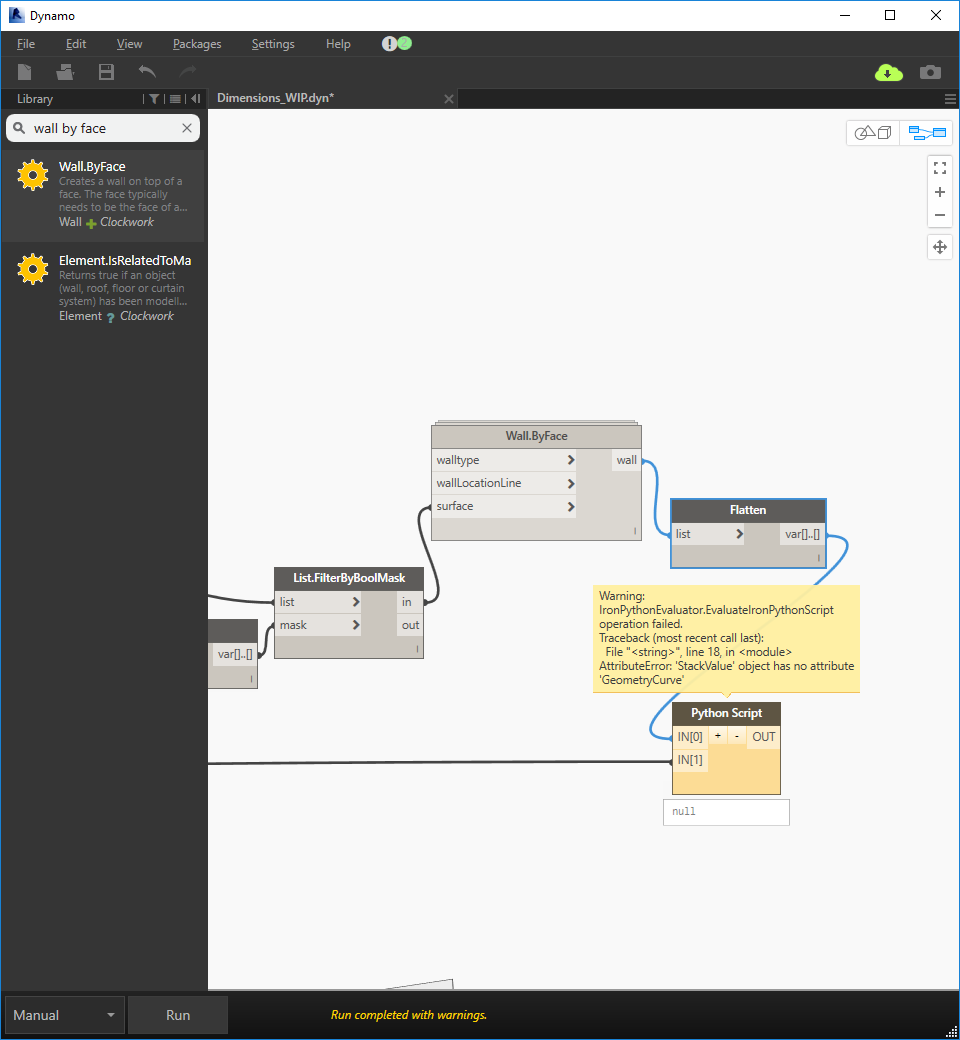Open the View menu
This screenshot has width=960, height=1040.
click(129, 44)
